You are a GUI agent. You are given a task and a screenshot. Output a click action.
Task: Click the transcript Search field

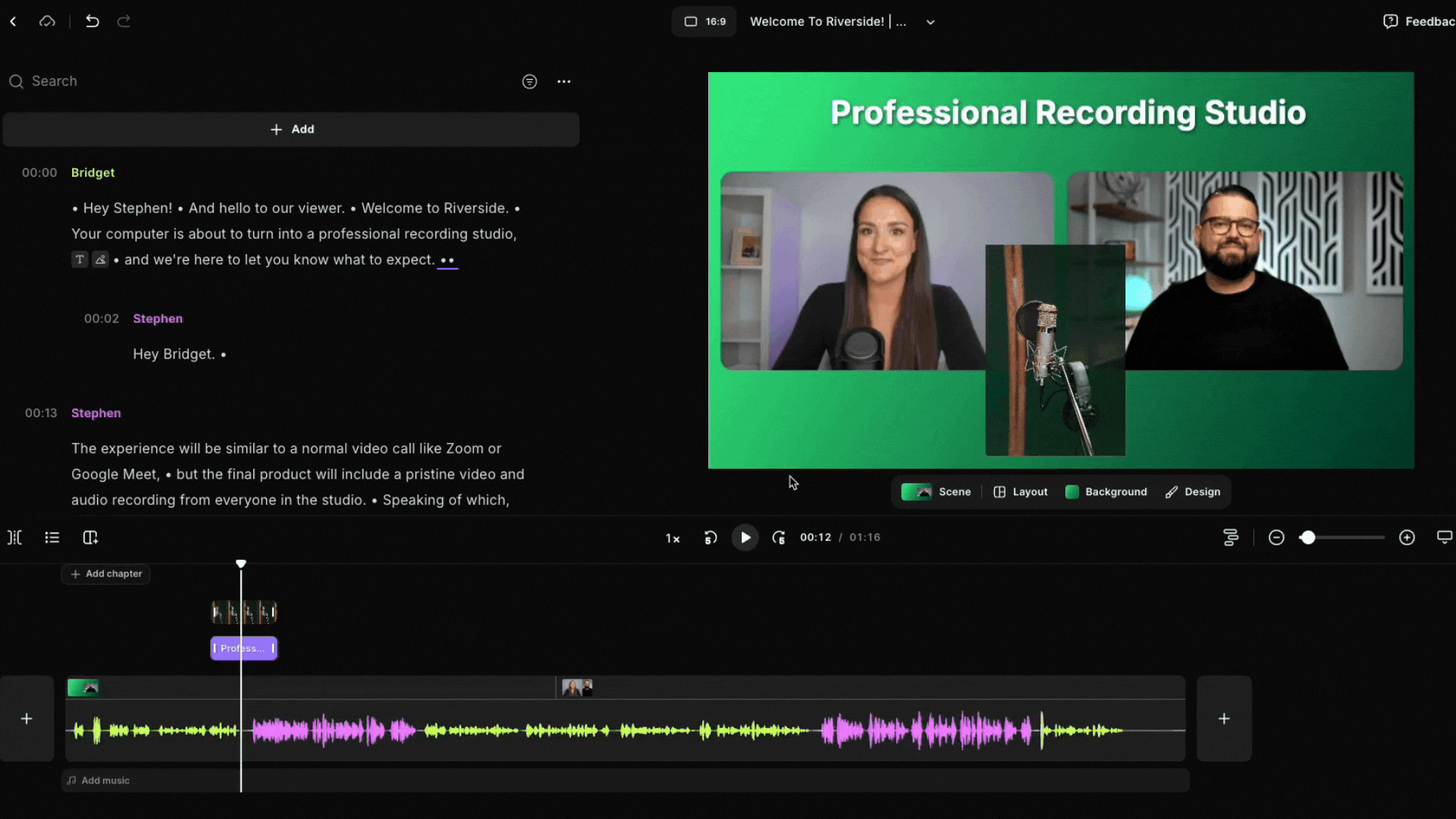pos(227,81)
